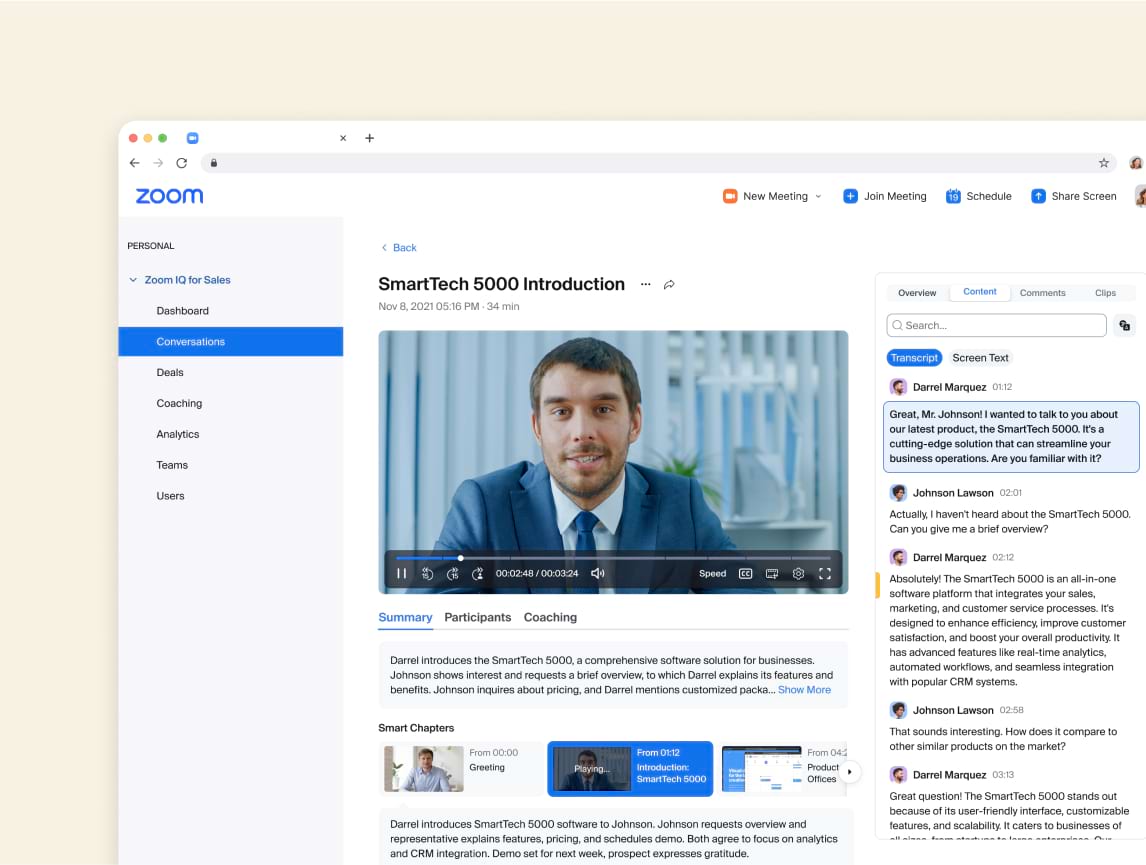This screenshot has height=865, width=1146.
Task: Switch to the Screen Text view
Action: pyautogui.click(x=980, y=357)
